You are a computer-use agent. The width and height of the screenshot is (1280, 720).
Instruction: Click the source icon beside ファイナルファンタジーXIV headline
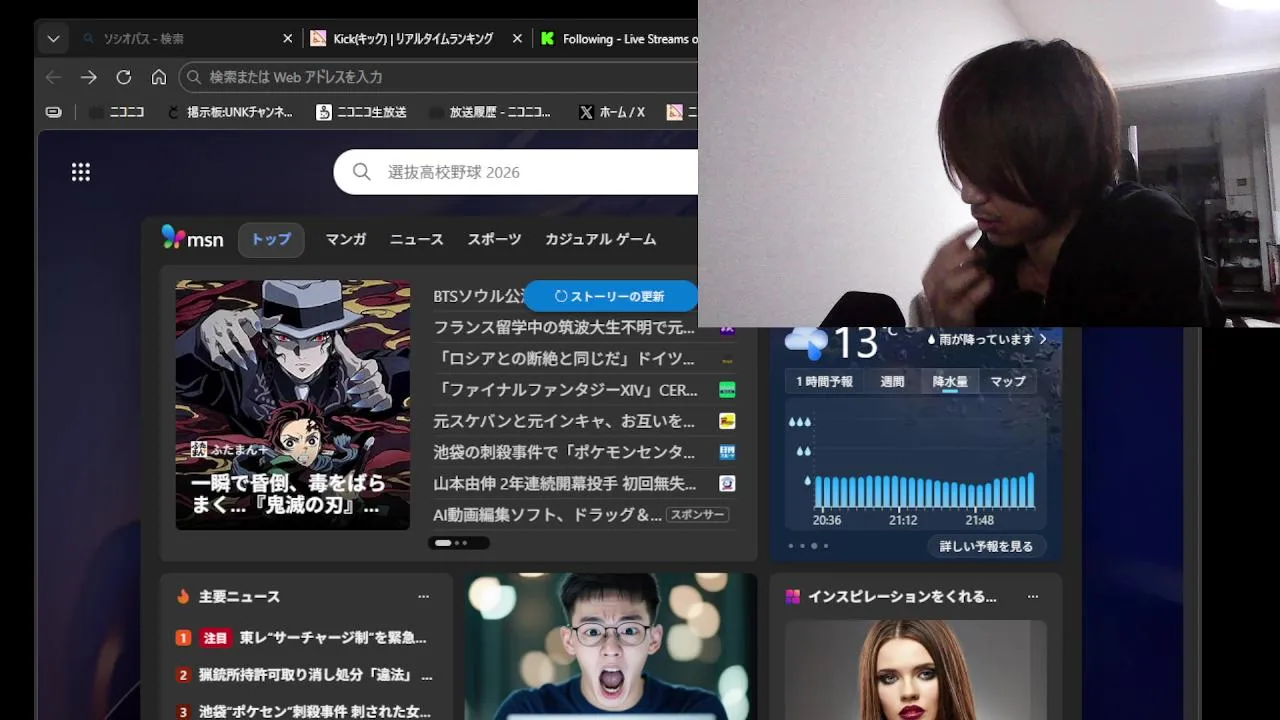coord(727,390)
